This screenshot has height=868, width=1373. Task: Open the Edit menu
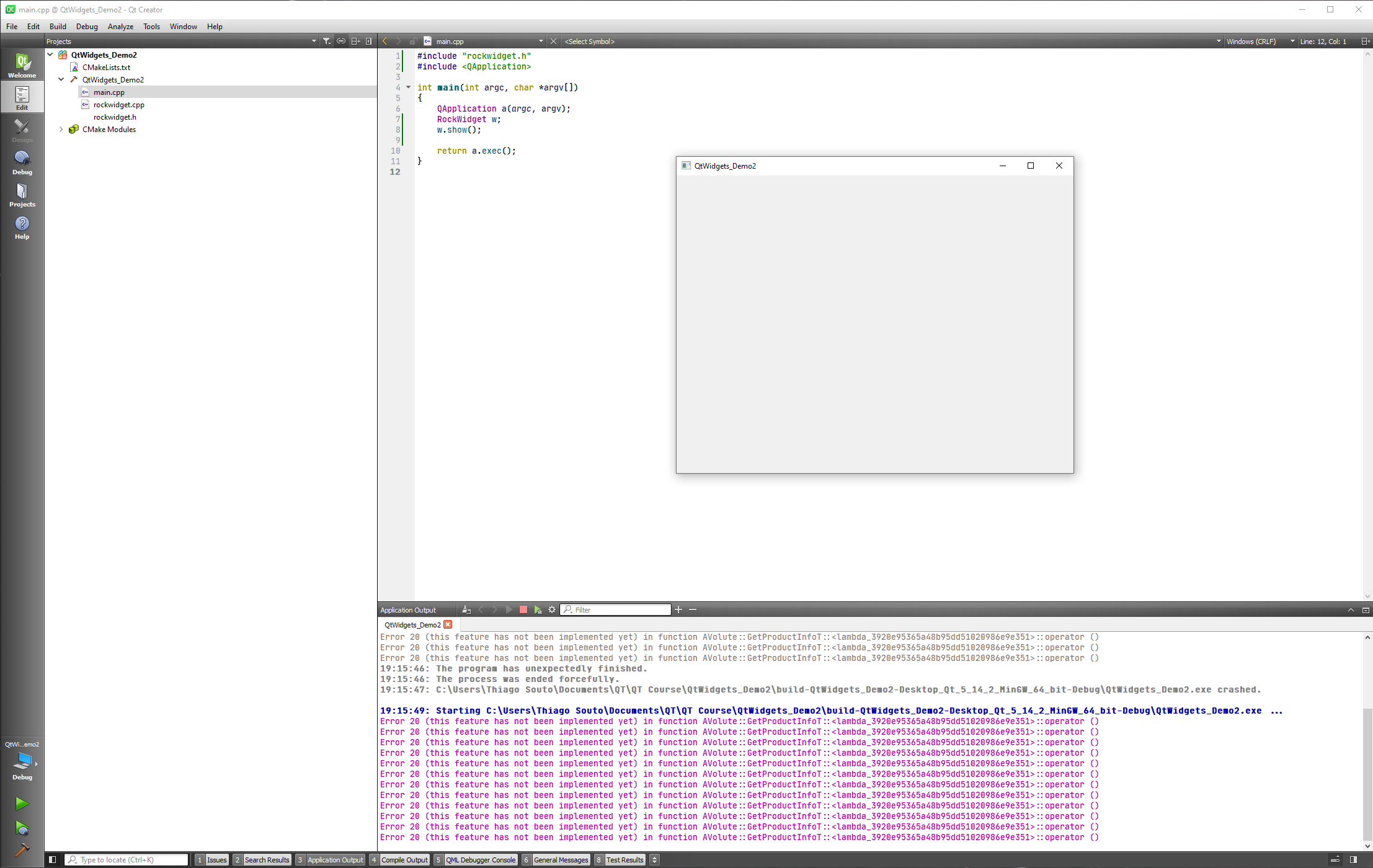33,27
